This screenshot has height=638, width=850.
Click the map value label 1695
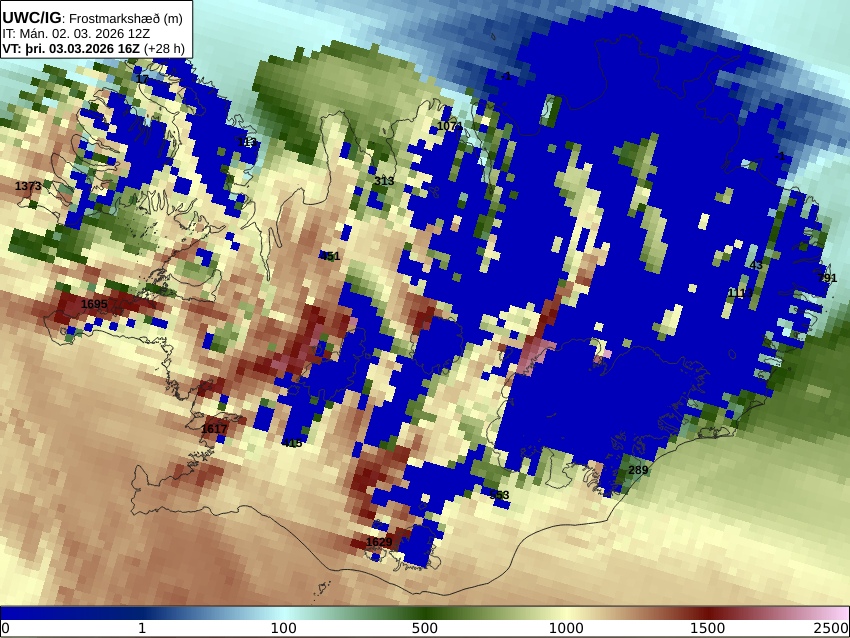point(94,304)
